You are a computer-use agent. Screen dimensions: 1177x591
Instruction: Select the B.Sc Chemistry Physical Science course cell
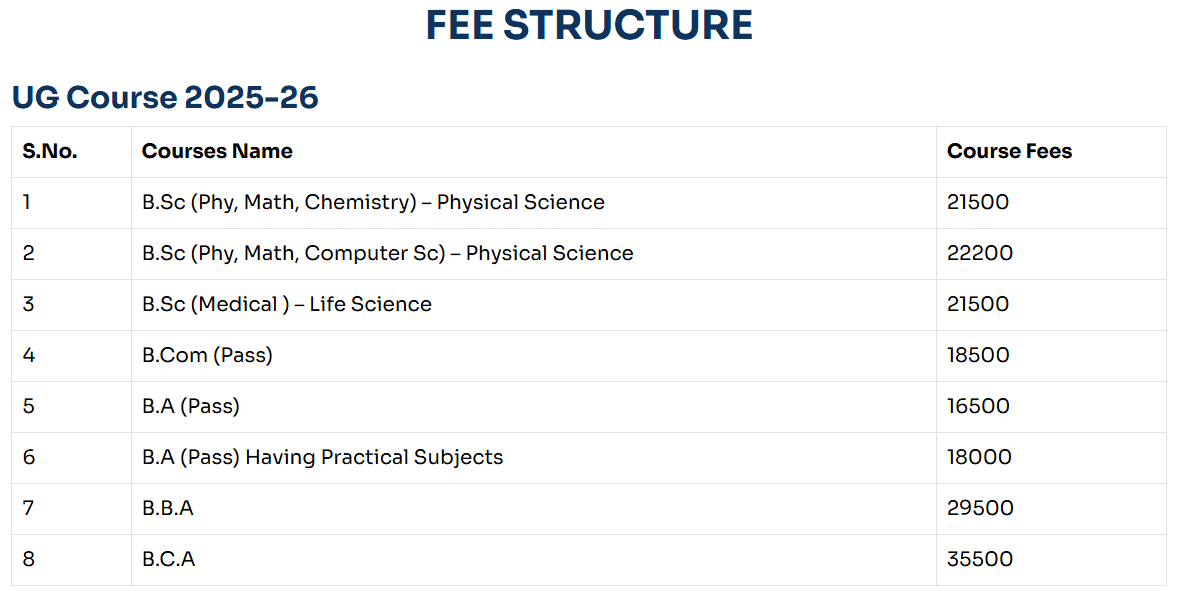point(373,203)
